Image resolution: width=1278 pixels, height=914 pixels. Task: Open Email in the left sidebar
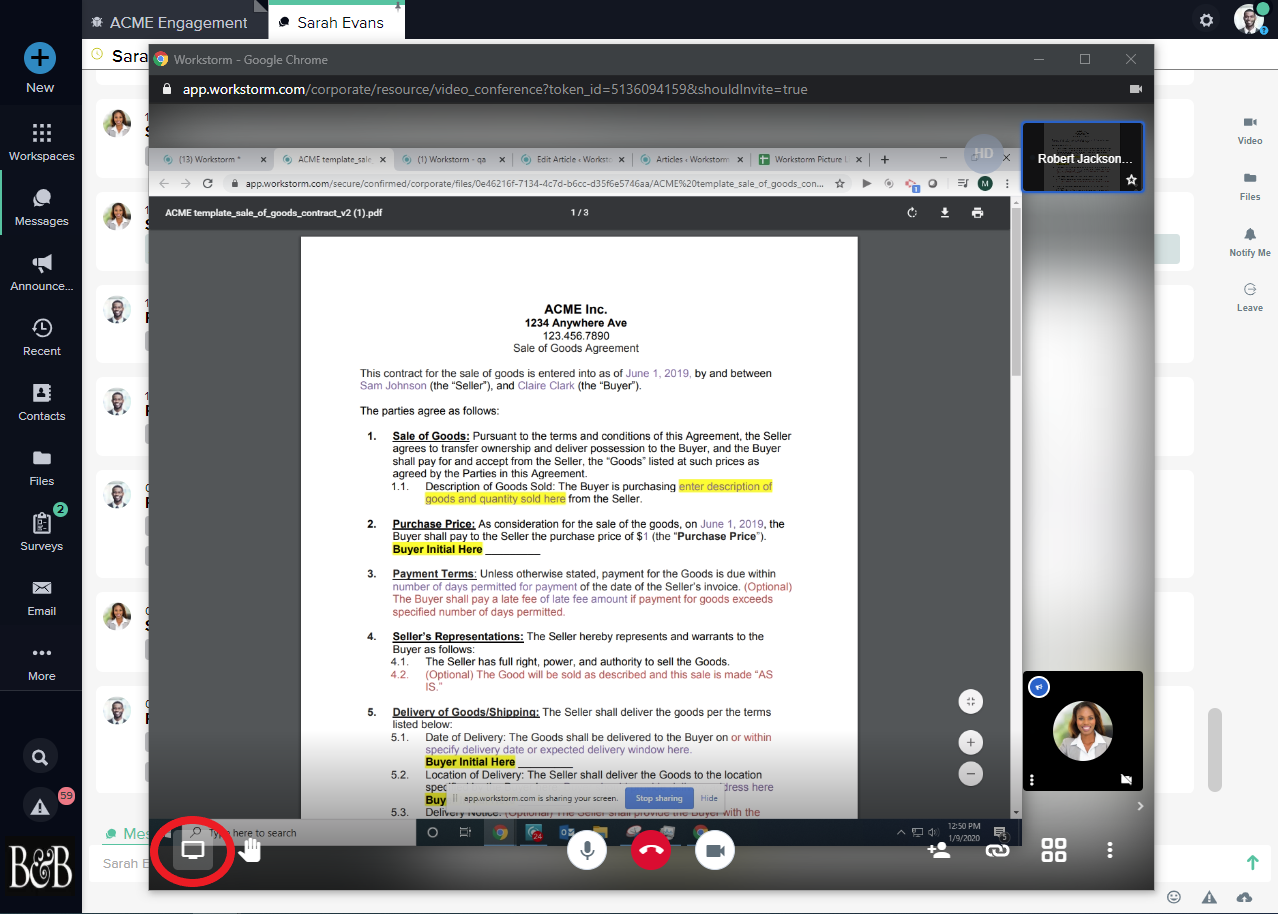point(41,597)
